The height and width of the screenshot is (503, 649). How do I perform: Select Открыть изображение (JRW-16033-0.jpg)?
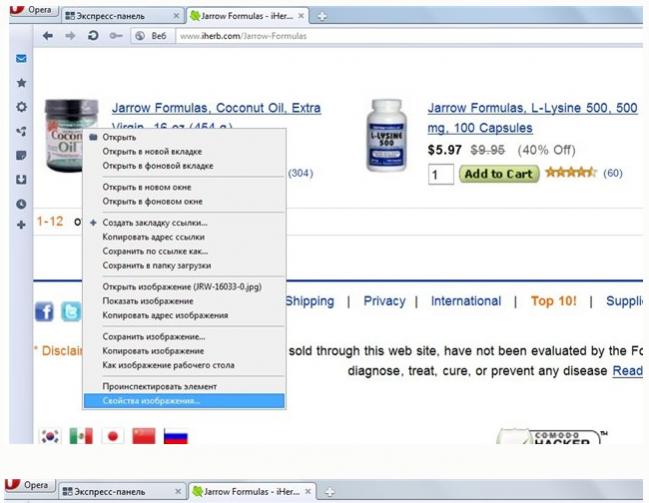[x=184, y=287]
